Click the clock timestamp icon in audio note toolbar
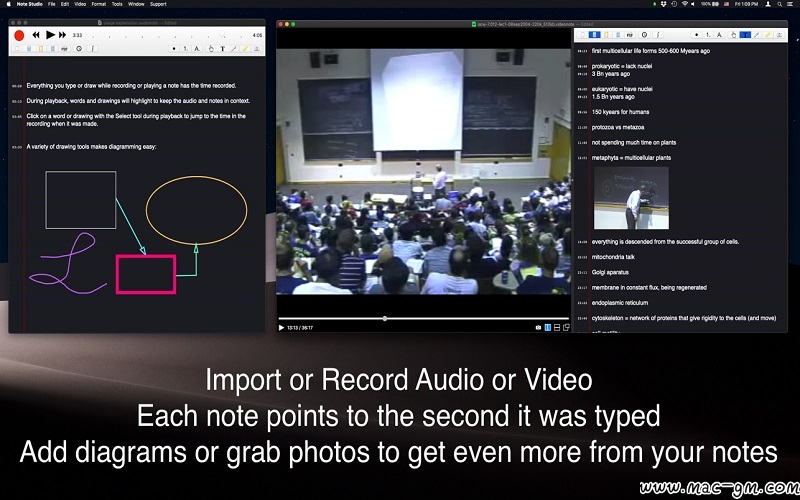Viewport: 800px width, 500px height. pos(79,48)
